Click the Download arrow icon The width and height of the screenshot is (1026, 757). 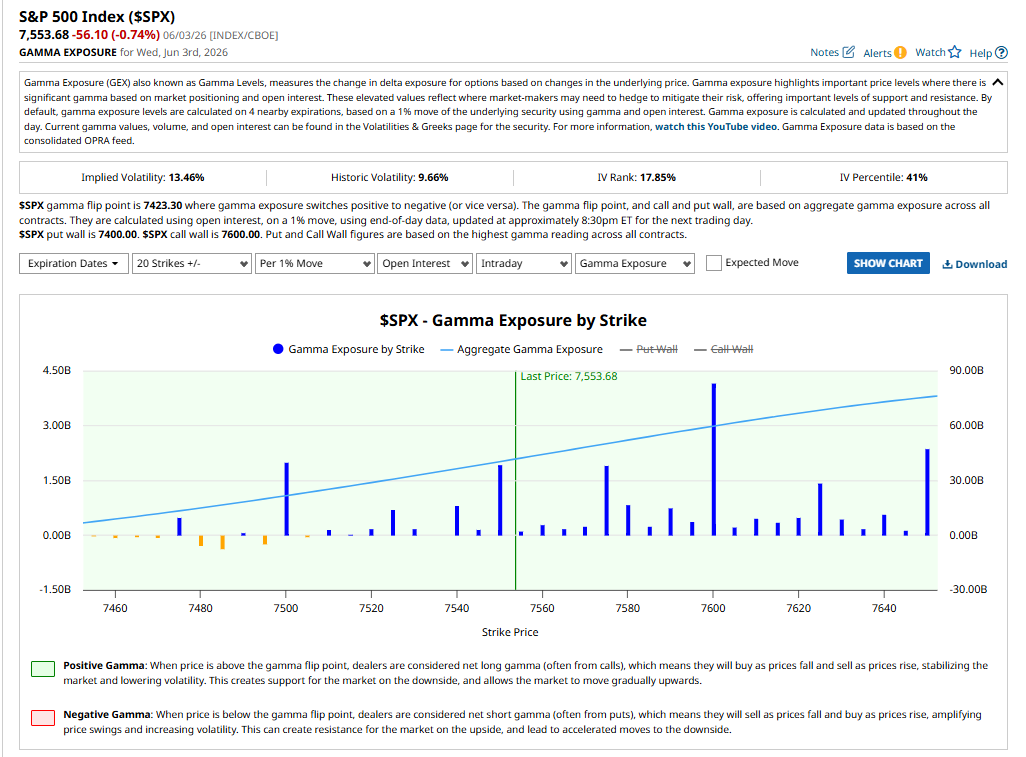tap(947, 264)
